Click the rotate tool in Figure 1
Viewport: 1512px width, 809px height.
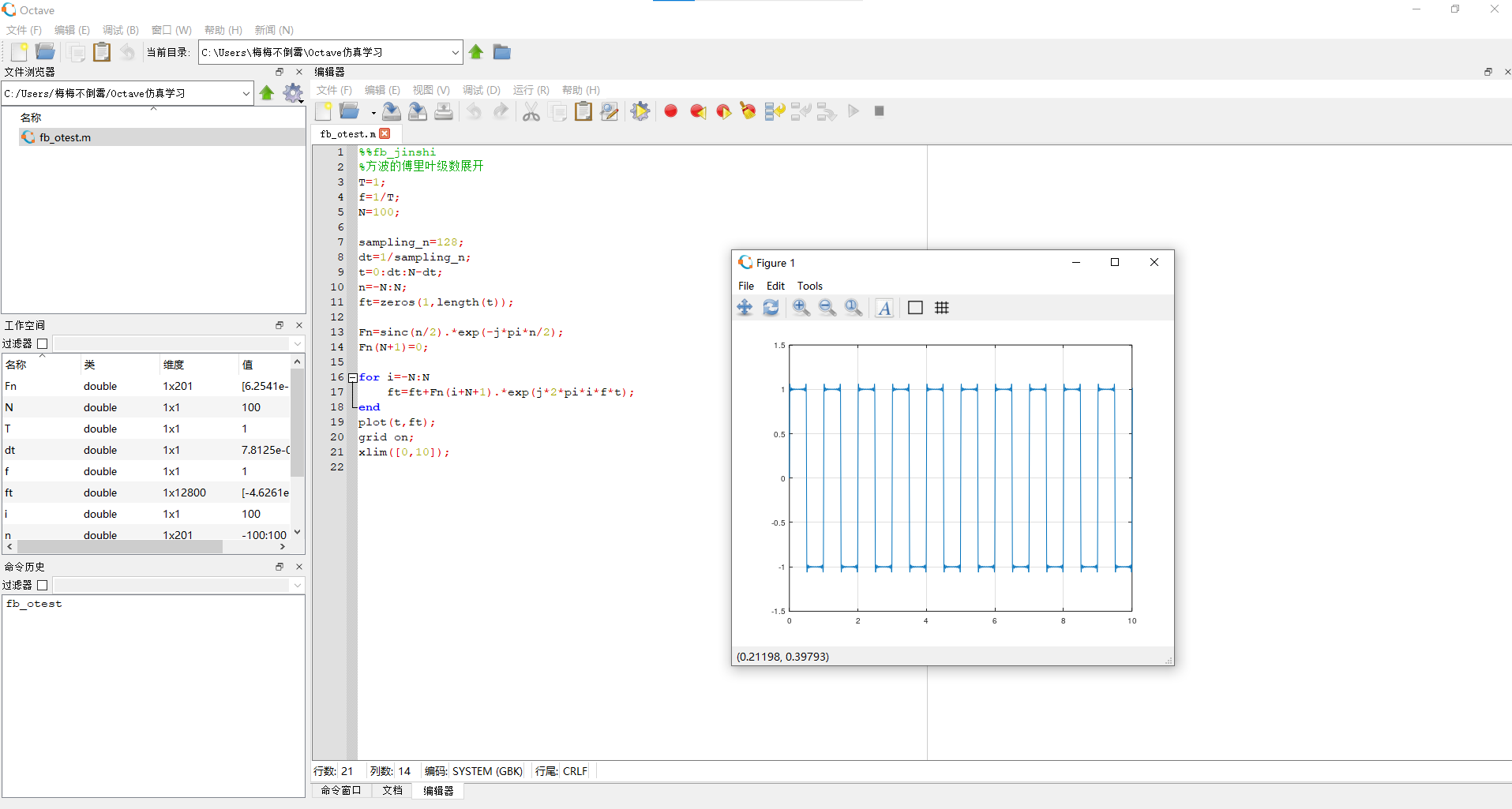(x=771, y=308)
